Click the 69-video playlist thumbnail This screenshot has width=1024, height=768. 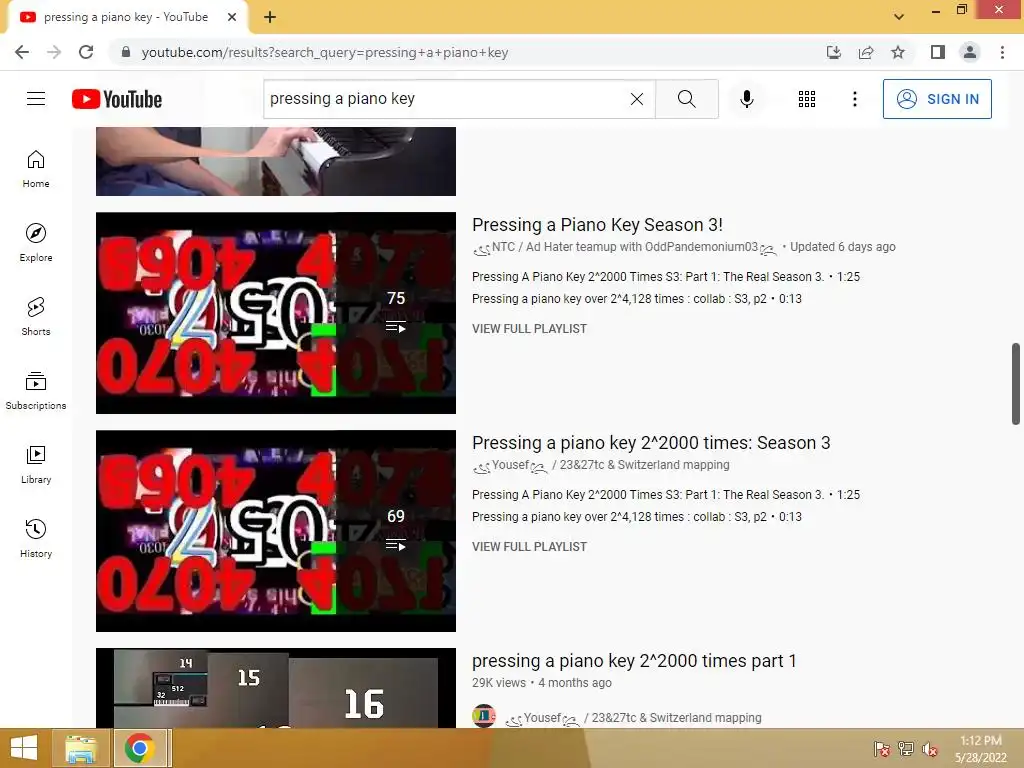[x=276, y=531]
